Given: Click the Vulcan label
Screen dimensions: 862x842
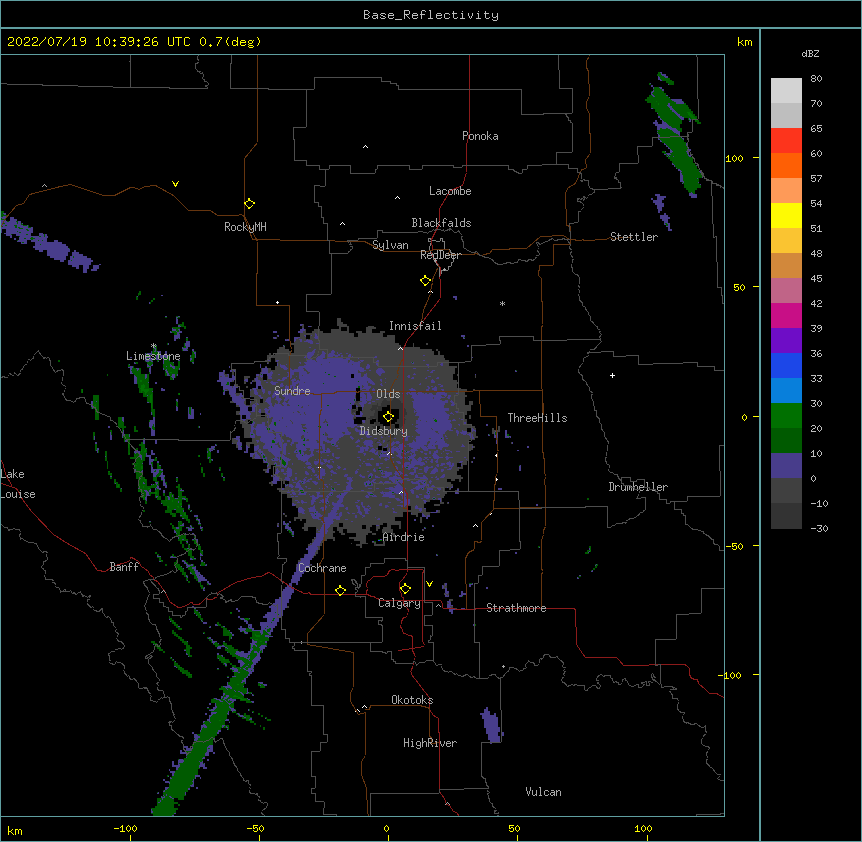Looking at the screenshot, I should point(543,792).
